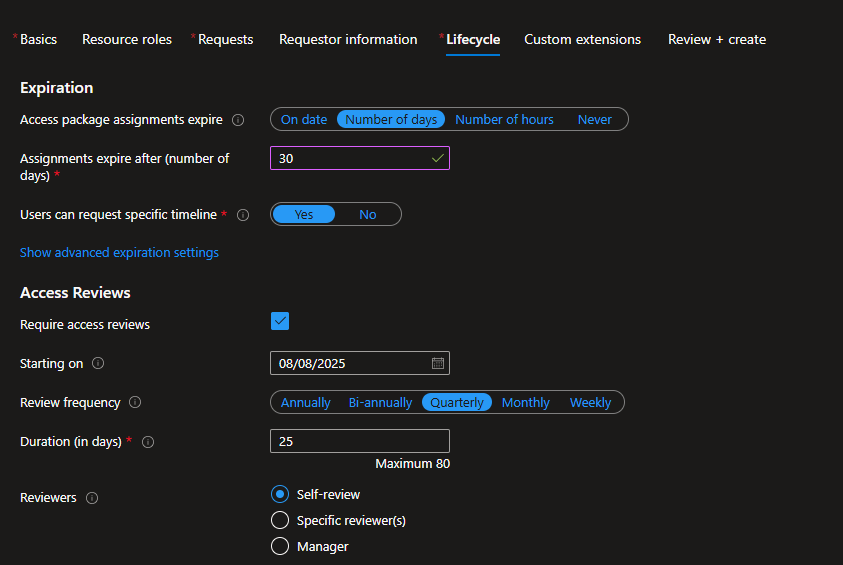Go to the Custom extensions tab
This screenshot has height=565, width=843.
click(582, 40)
